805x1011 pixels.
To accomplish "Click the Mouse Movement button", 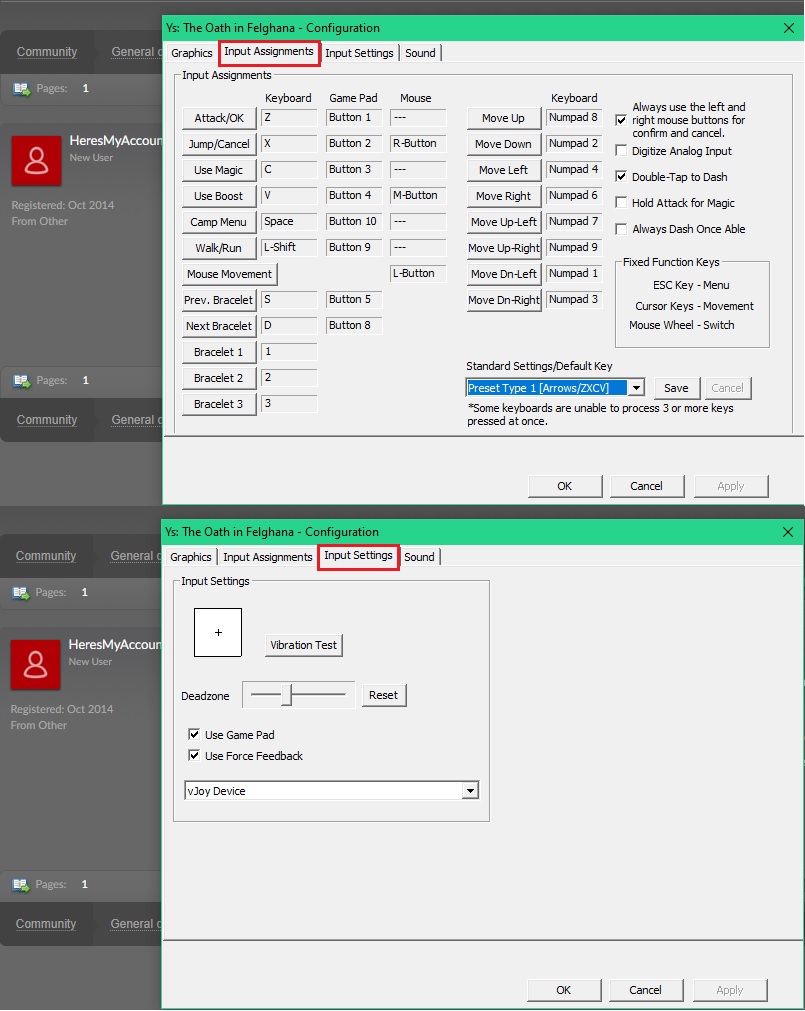I will click(x=229, y=274).
